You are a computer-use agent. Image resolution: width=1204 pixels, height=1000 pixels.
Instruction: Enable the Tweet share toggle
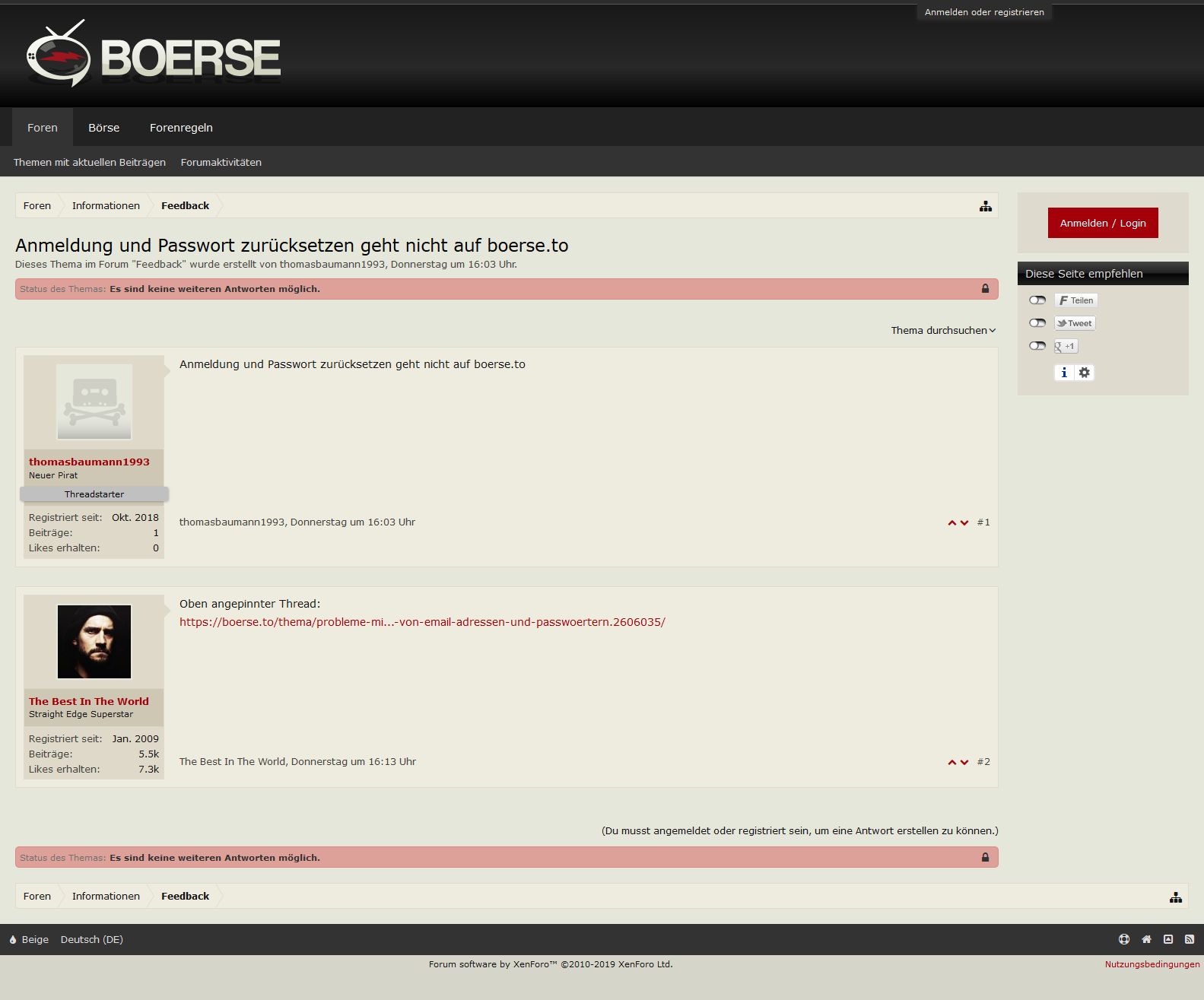coord(1037,323)
